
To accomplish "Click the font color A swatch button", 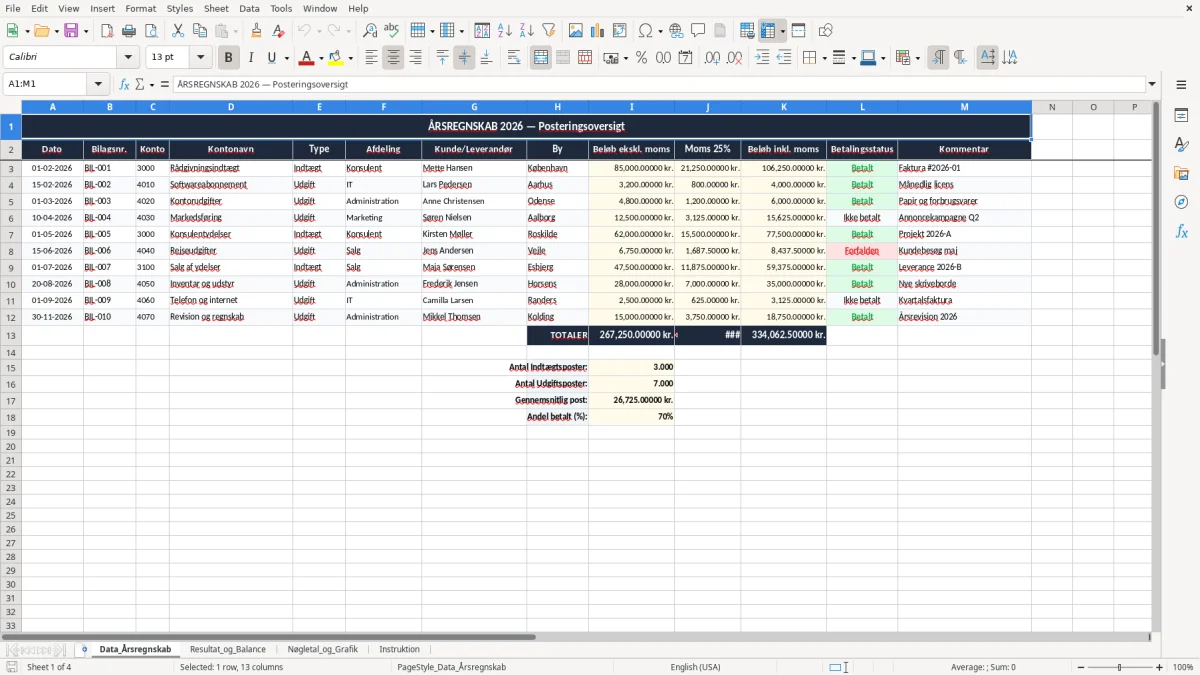I will tap(307, 58).
